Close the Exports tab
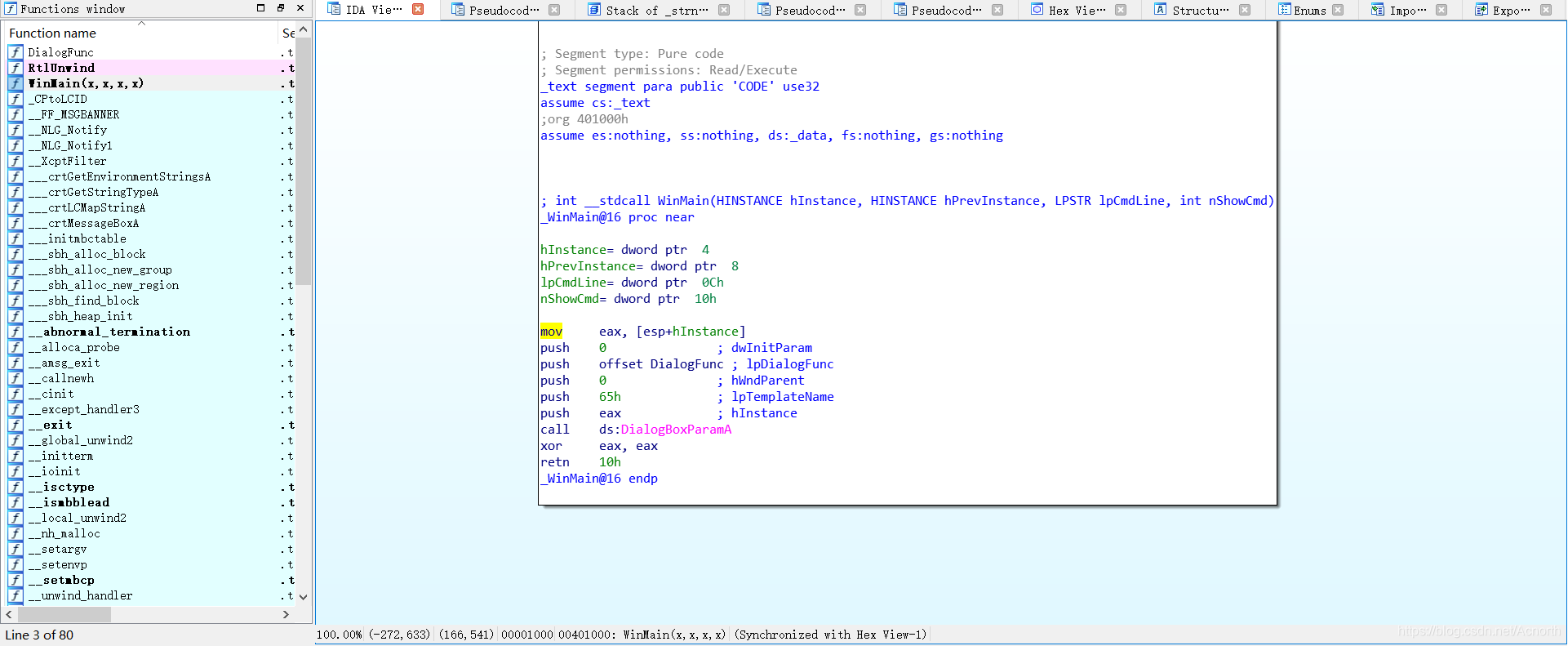1568x646 pixels. tap(1546, 10)
